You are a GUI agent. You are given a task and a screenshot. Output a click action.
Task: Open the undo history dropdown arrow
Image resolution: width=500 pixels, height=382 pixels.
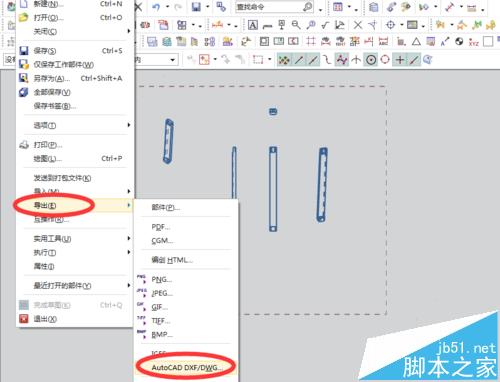point(167,7)
